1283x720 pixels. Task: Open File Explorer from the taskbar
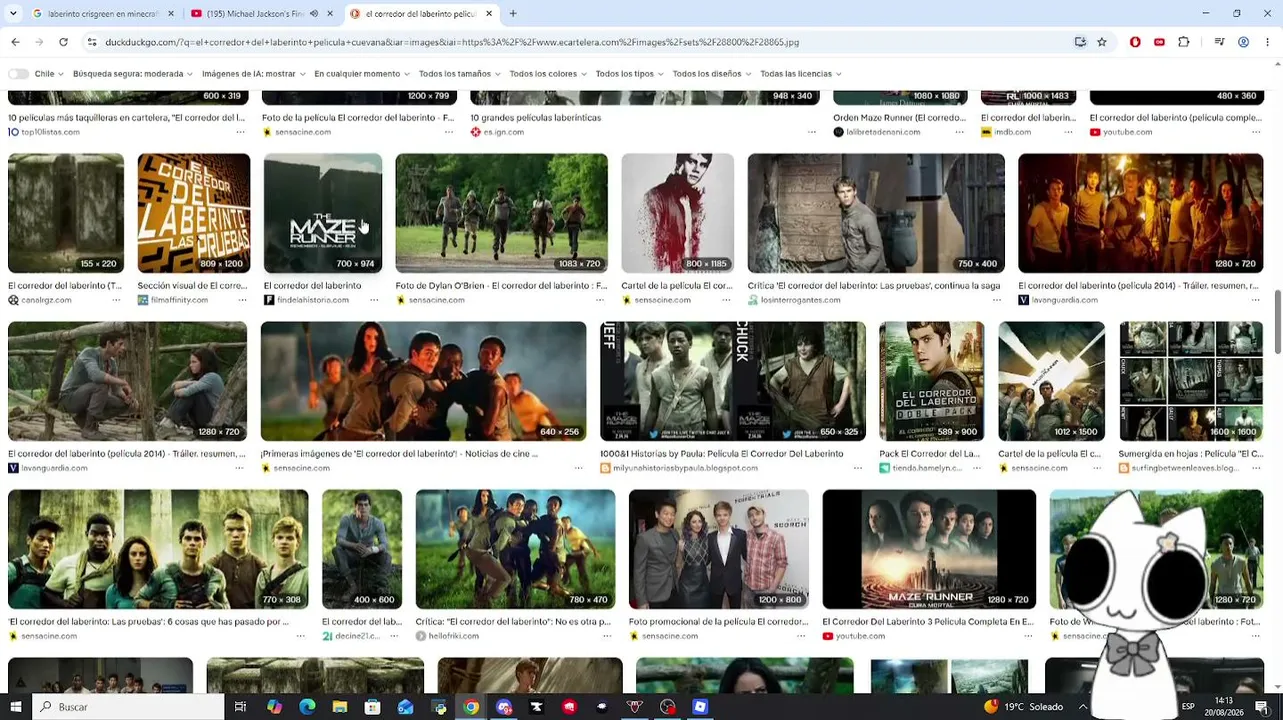tap(340, 707)
